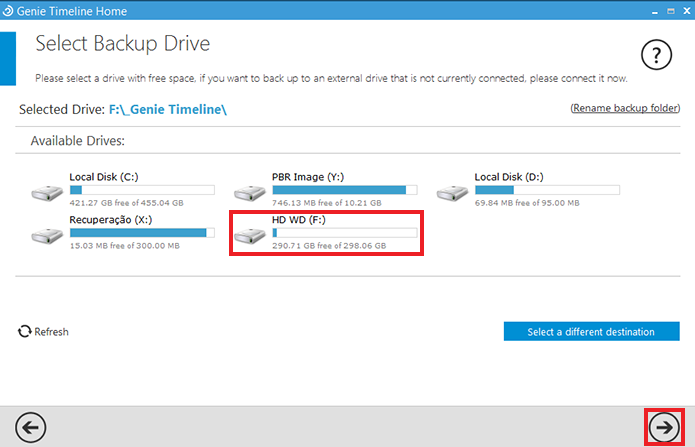Click the HD WD (F:) usage bar
The image size is (695, 447).
click(345, 232)
